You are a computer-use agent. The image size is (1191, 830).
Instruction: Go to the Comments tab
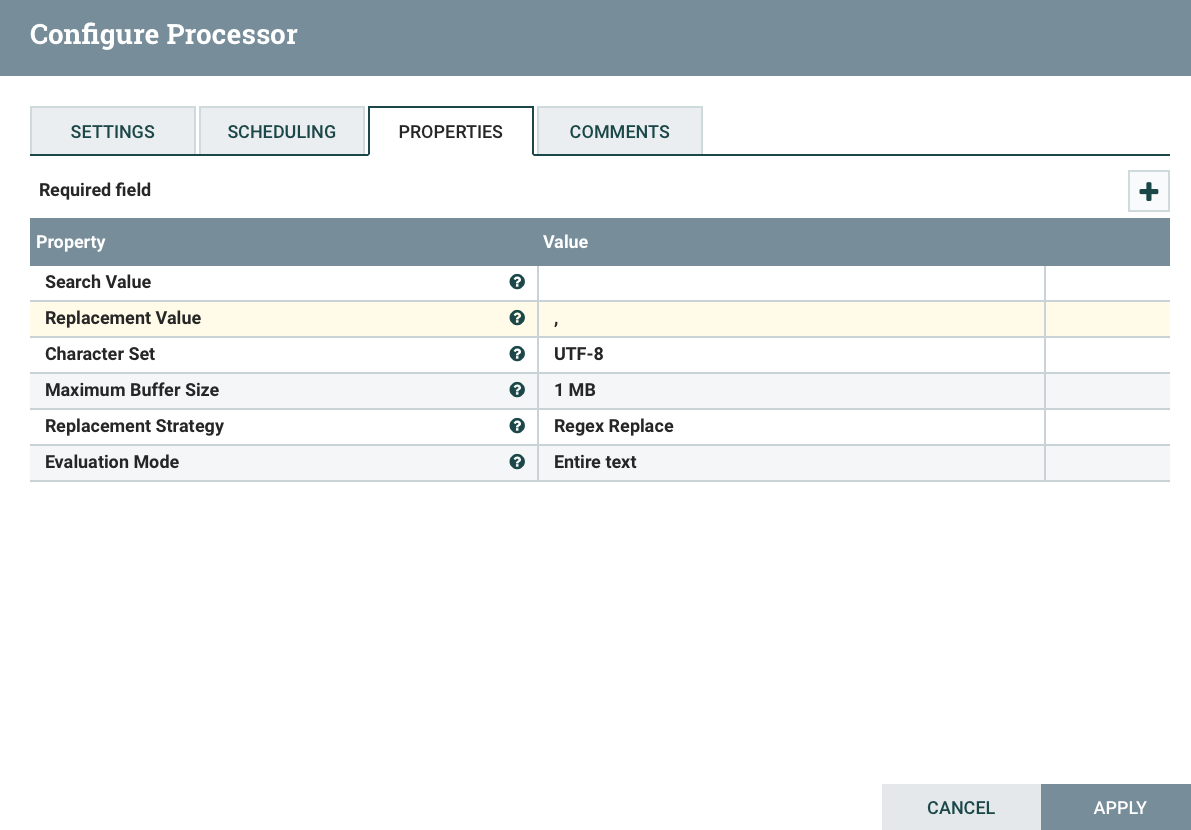tap(620, 132)
